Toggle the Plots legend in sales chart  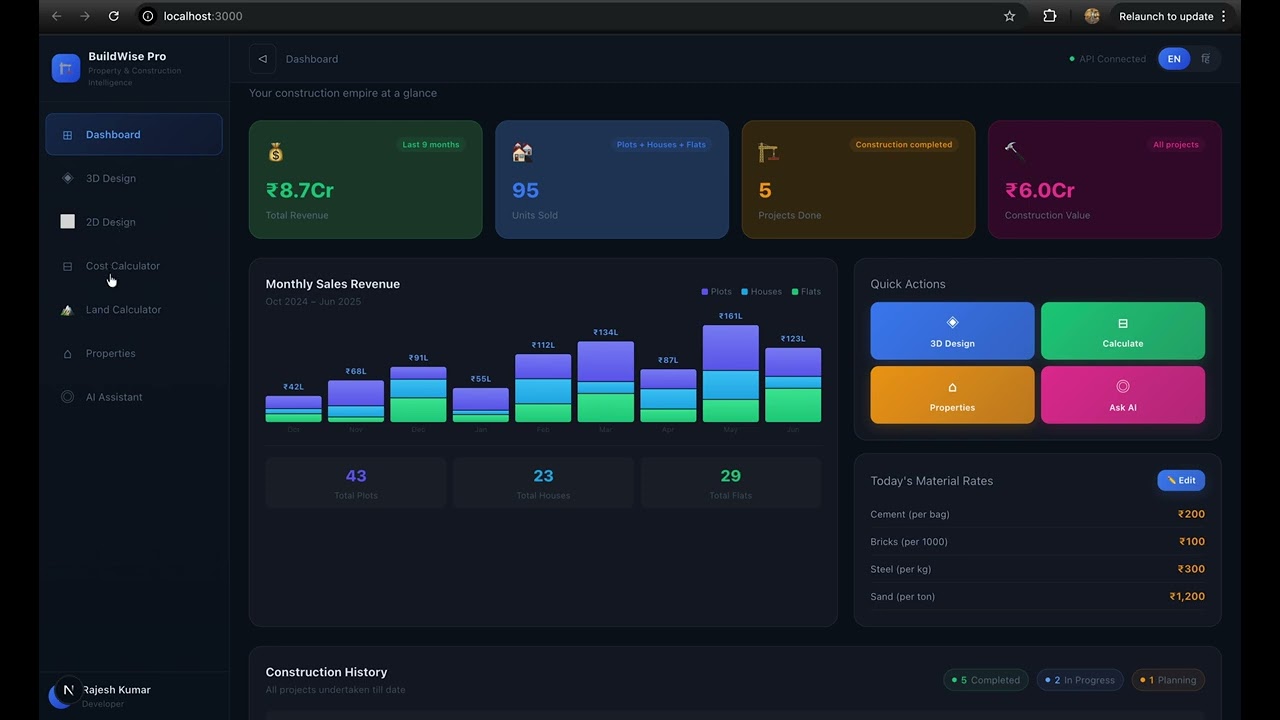(x=717, y=292)
